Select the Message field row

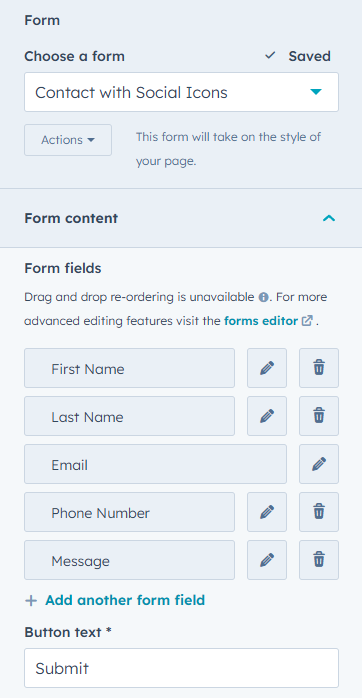coord(129,560)
